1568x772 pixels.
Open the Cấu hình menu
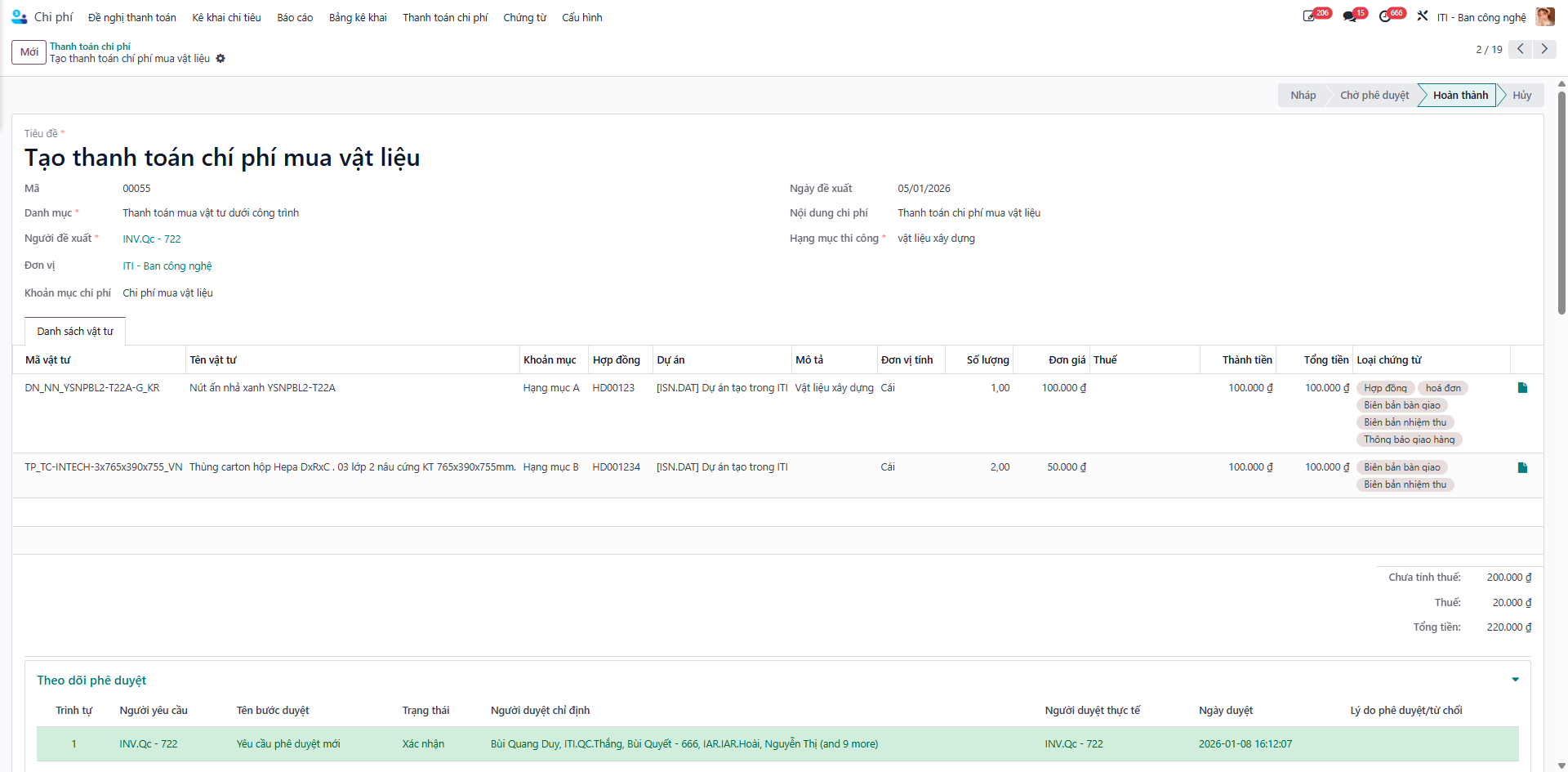point(582,17)
